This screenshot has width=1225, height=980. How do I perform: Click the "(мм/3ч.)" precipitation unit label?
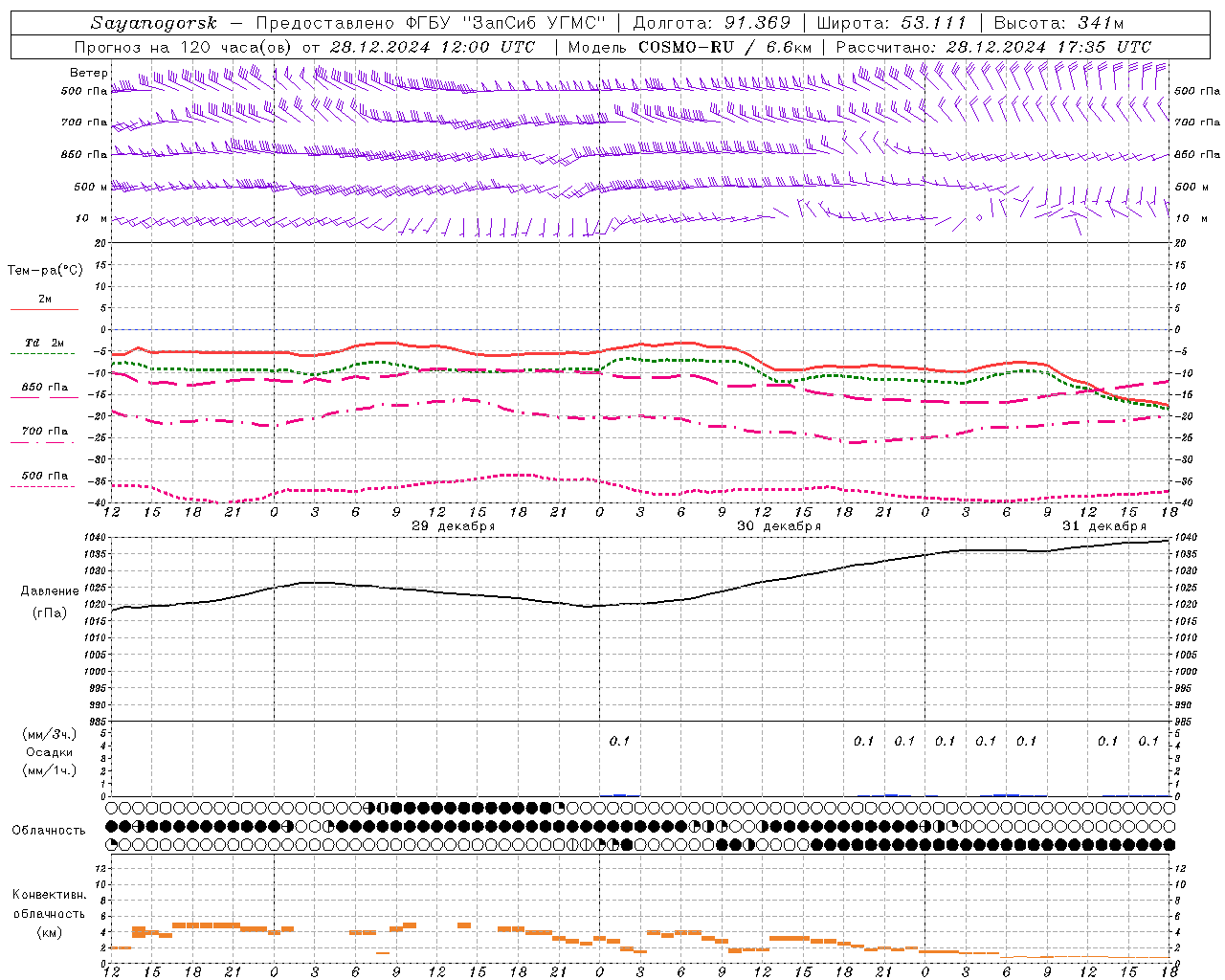tap(50, 734)
